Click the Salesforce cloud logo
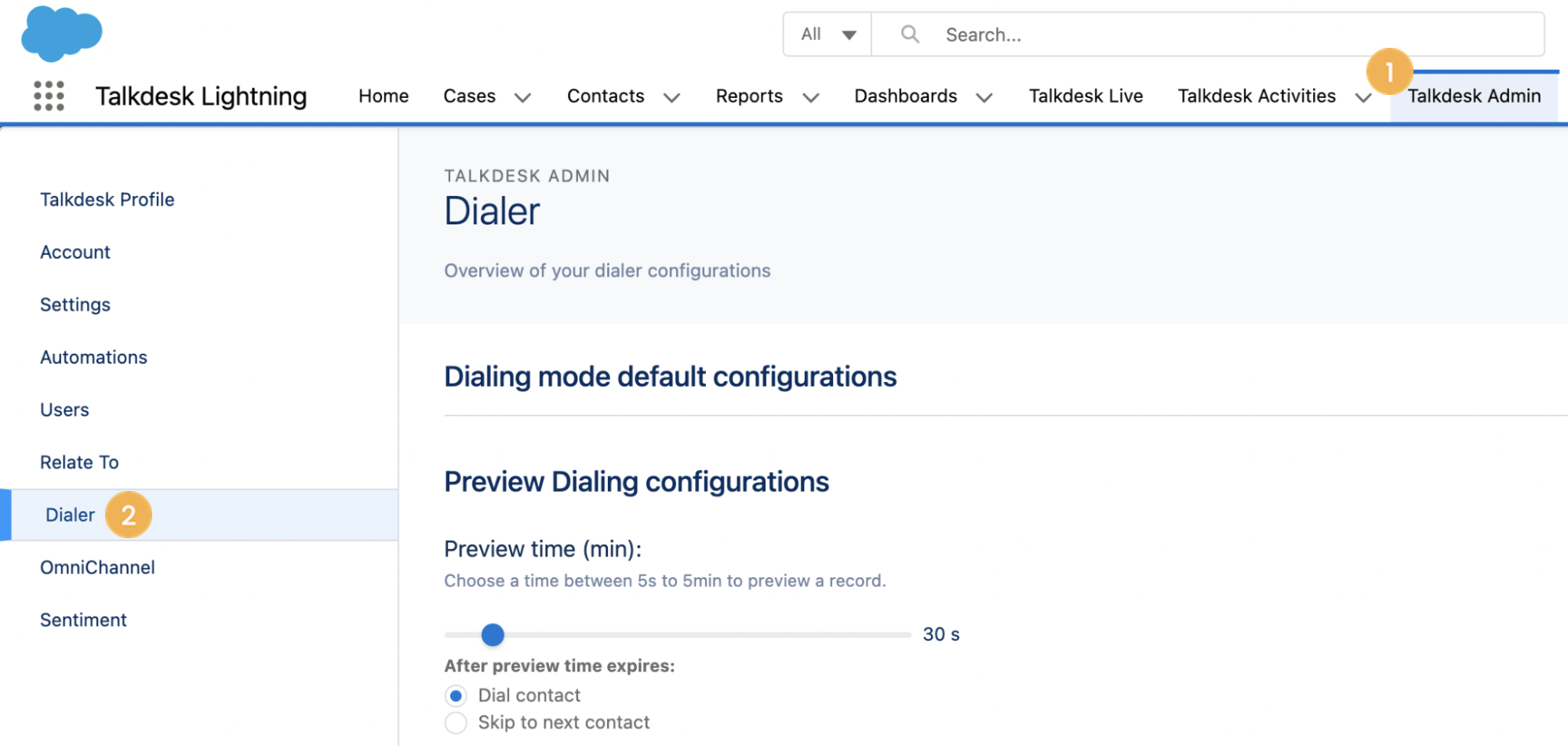This screenshot has height=746, width=1568. coord(61,34)
